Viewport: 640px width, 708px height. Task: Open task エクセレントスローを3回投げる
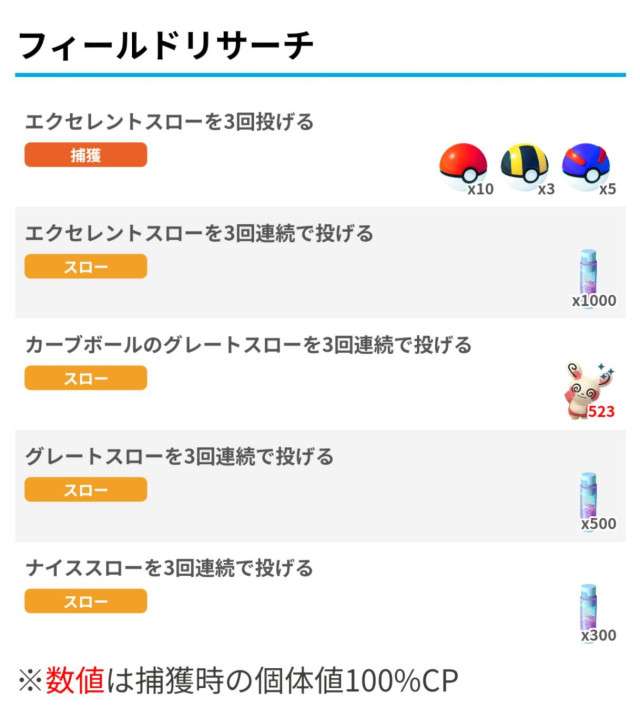pyautogui.click(x=169, y=123)
